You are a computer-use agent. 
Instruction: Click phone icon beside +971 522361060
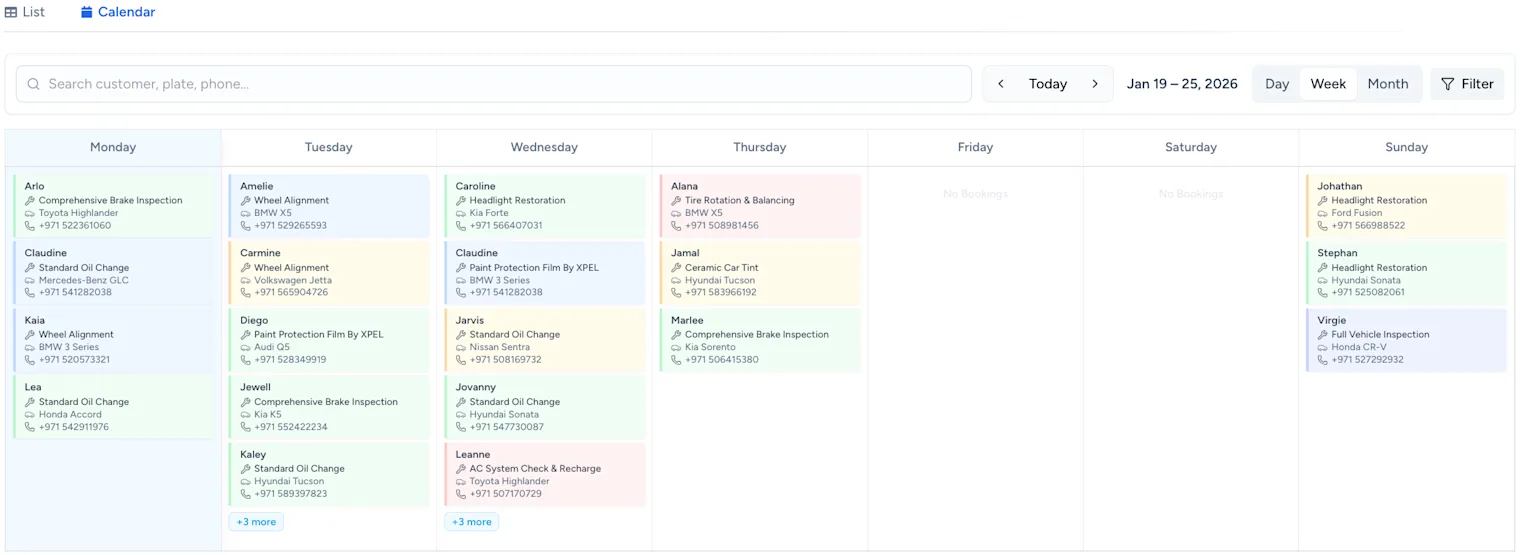point(30,226)
